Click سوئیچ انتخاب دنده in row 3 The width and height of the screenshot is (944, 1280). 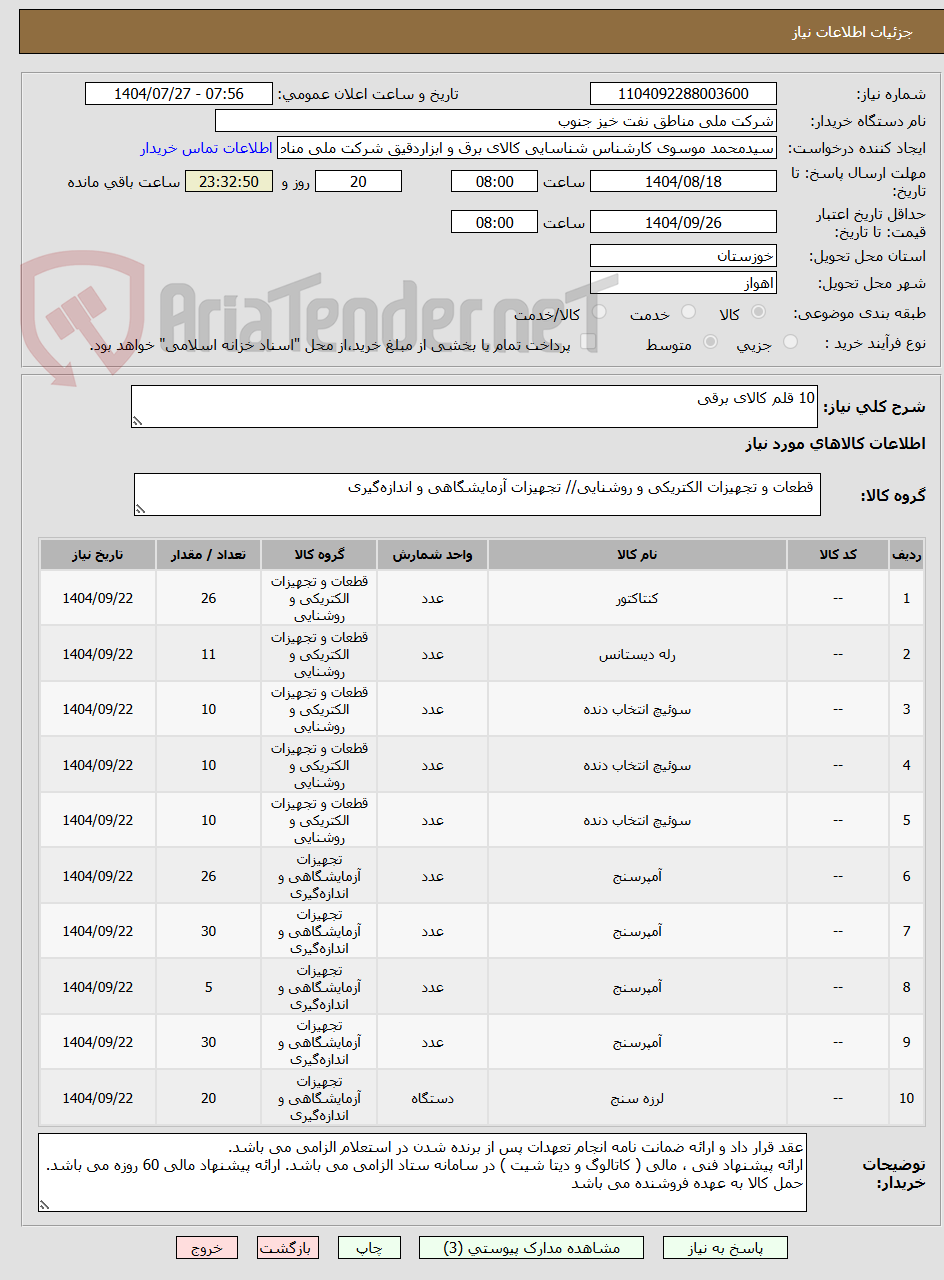637,709
